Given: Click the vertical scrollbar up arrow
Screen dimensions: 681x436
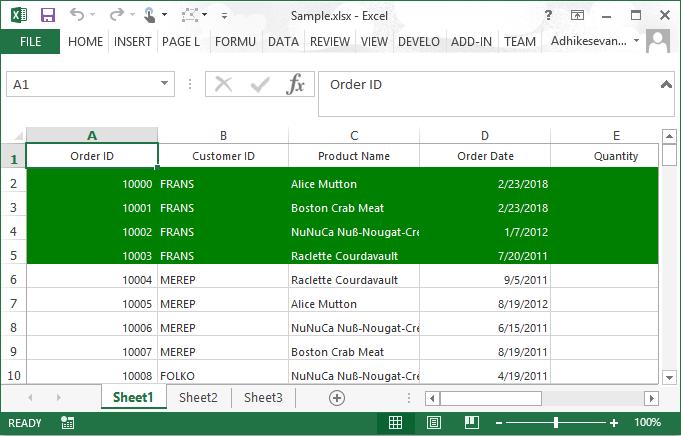Looking at the screenshot, I should pyautogui.click(x=669, y=136).
